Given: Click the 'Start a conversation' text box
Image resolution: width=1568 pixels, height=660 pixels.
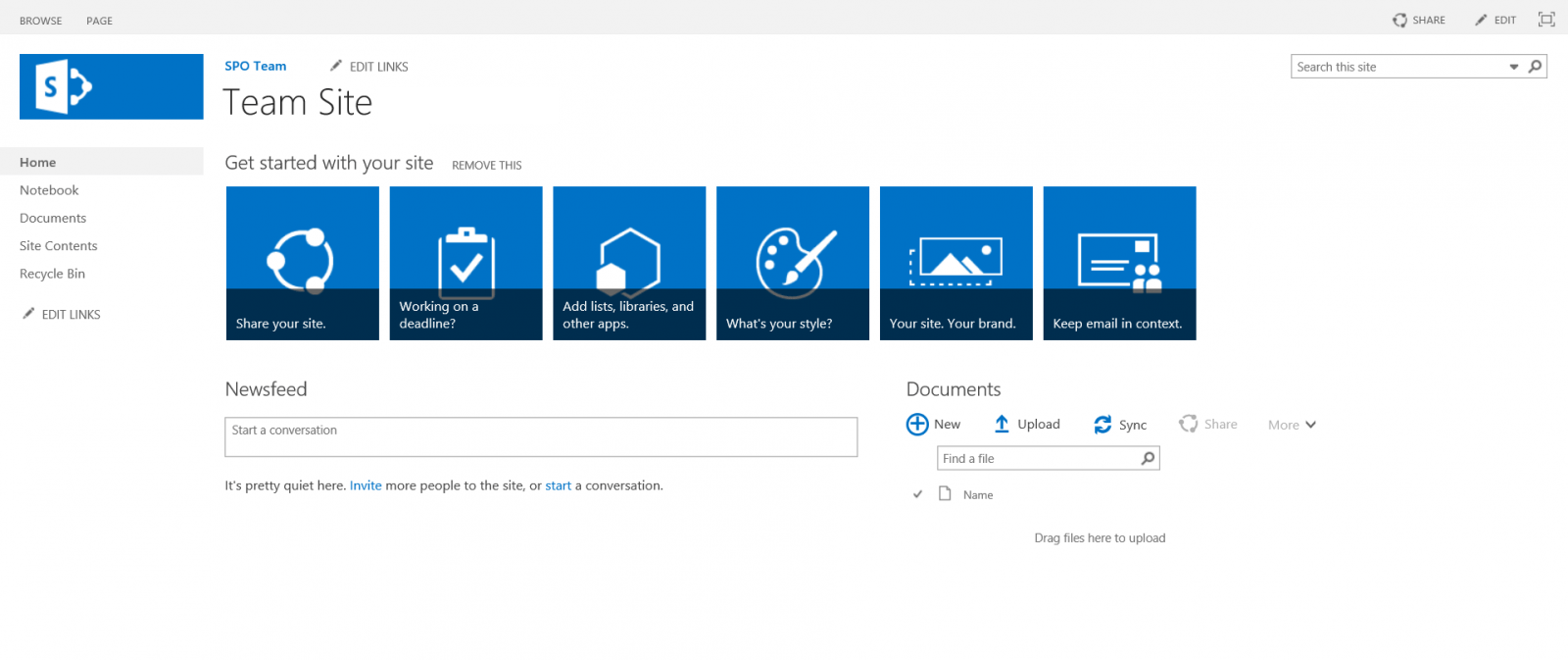Looking at the screenshot, I should tap(541, 437).
